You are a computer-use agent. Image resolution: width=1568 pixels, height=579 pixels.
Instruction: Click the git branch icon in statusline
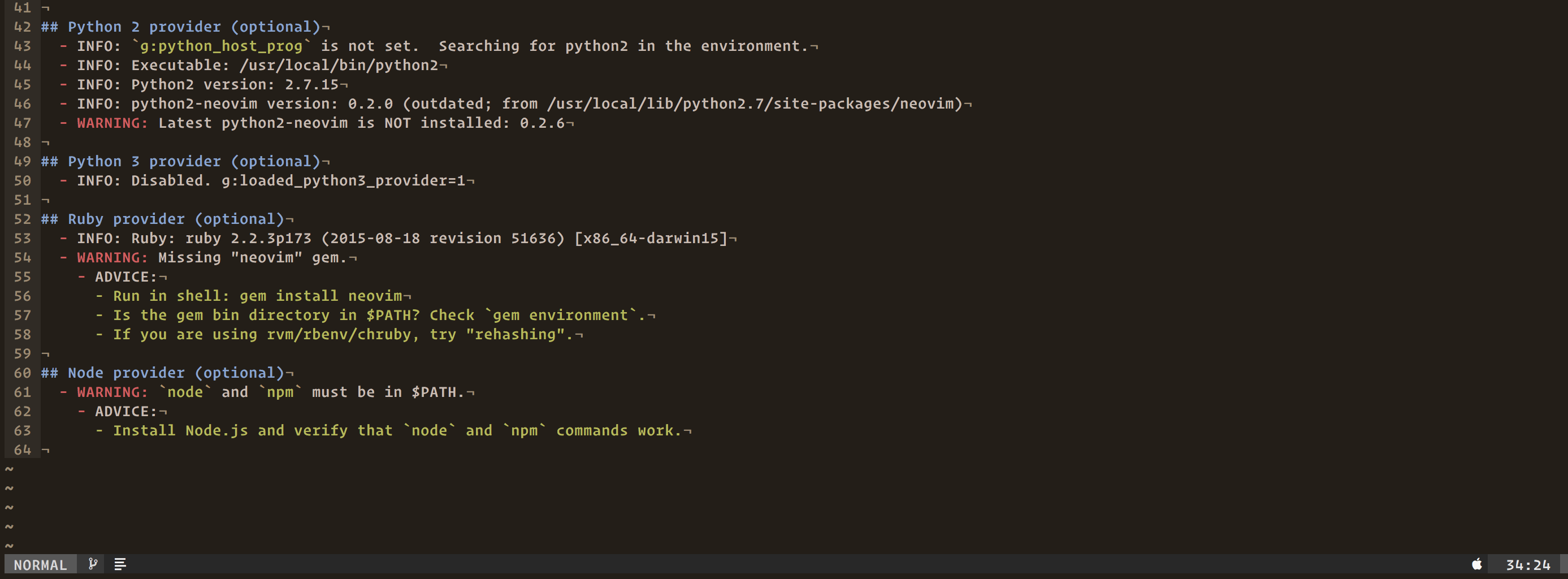tap(93, 564)
